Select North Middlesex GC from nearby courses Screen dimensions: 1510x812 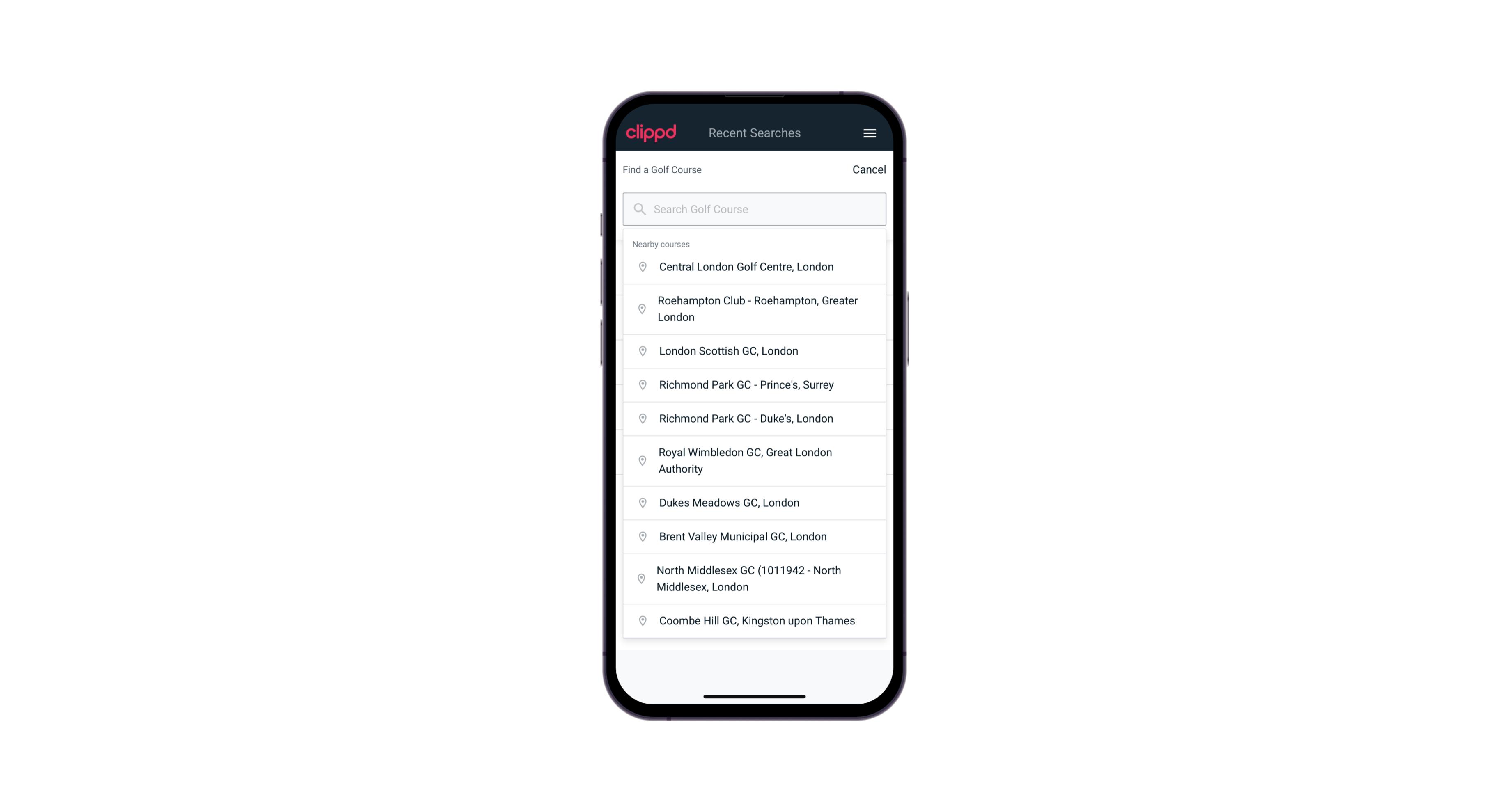point(754,578)
